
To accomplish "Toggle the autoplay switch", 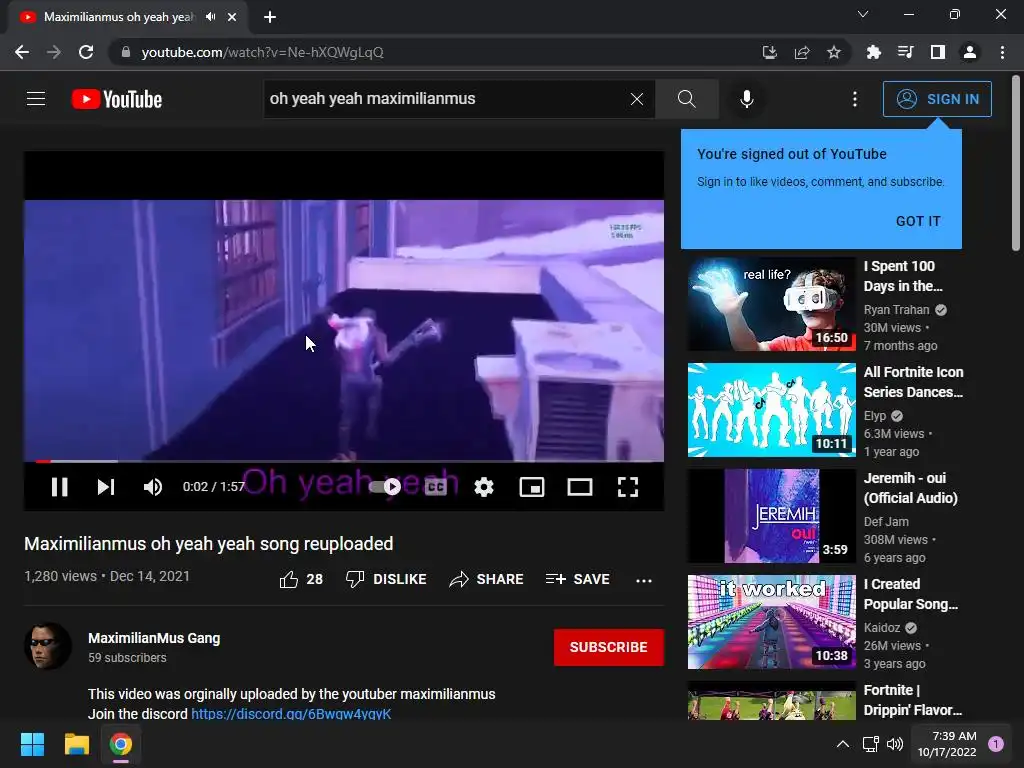I will coord(385,487).
